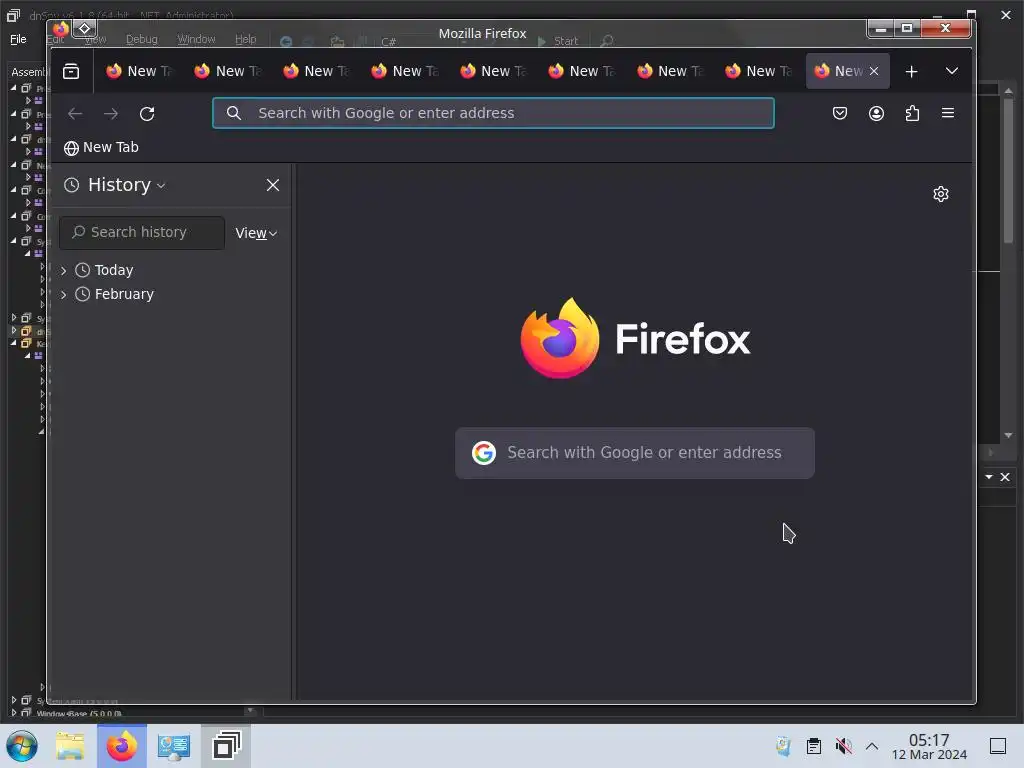Switch to the sixth New Tab

tap(582, 71)
